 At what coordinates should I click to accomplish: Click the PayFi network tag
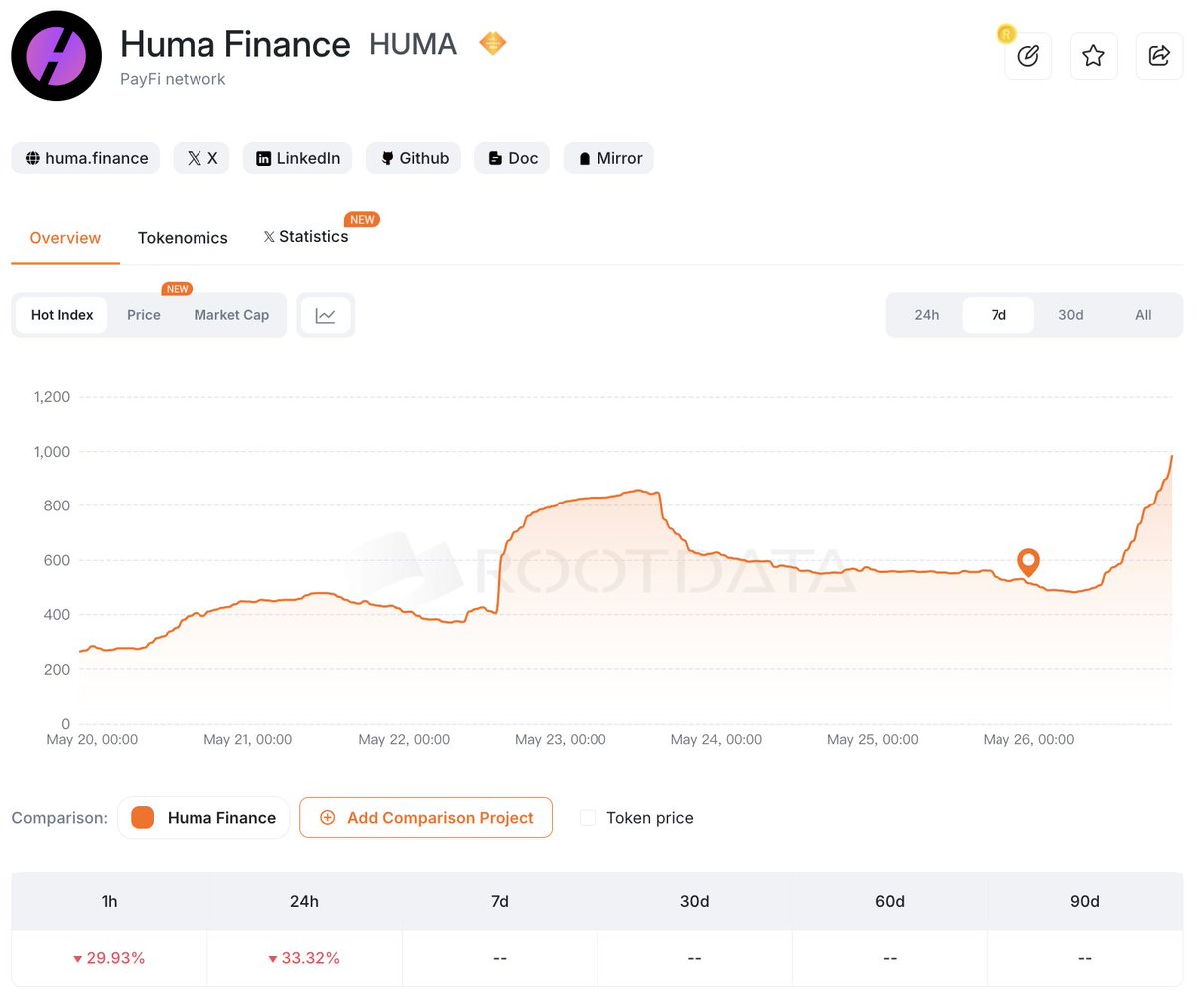pyautogui.click(x=173, y=79)
